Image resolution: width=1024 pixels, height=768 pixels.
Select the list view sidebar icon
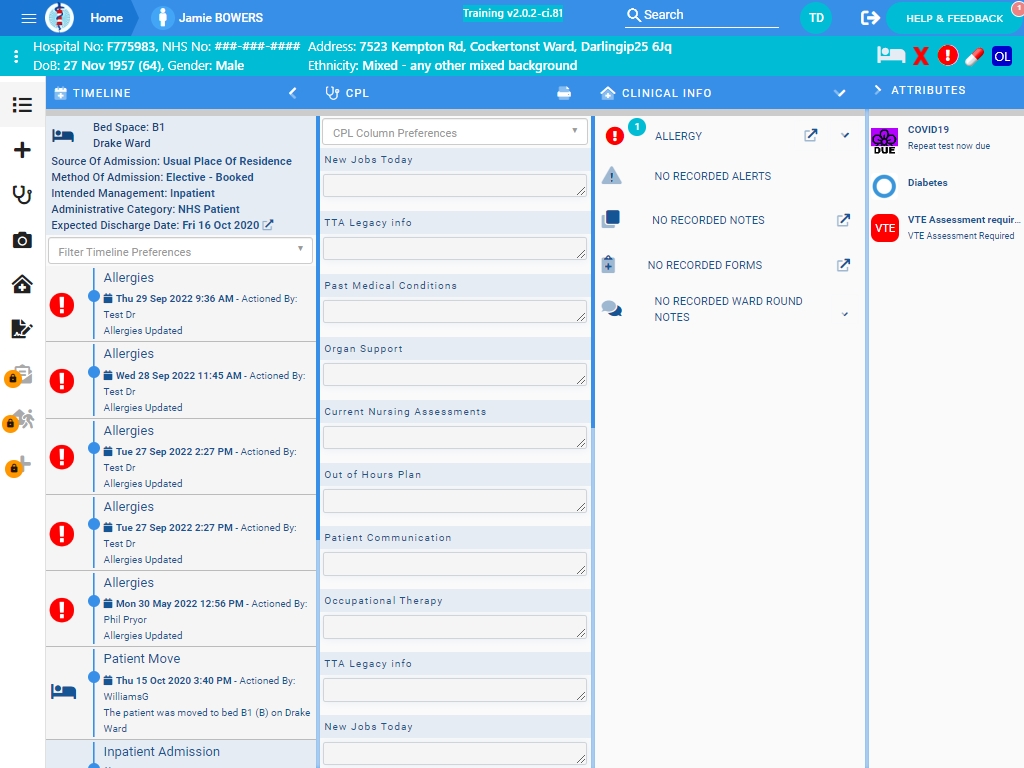[22, 104]
